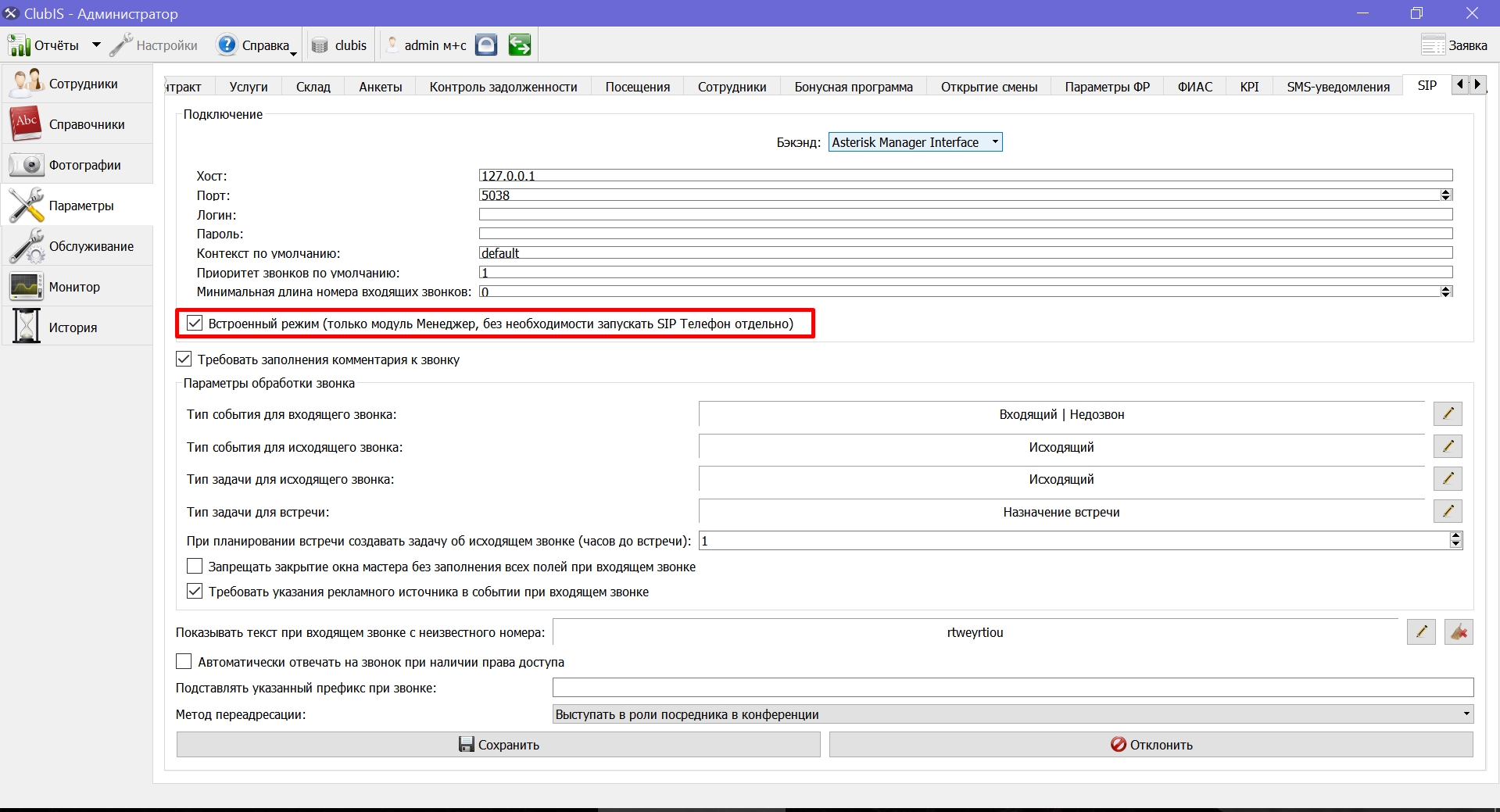Open the Справка help menu
The height and width of the screenshot is (812, 1500).
pos(256,45)
